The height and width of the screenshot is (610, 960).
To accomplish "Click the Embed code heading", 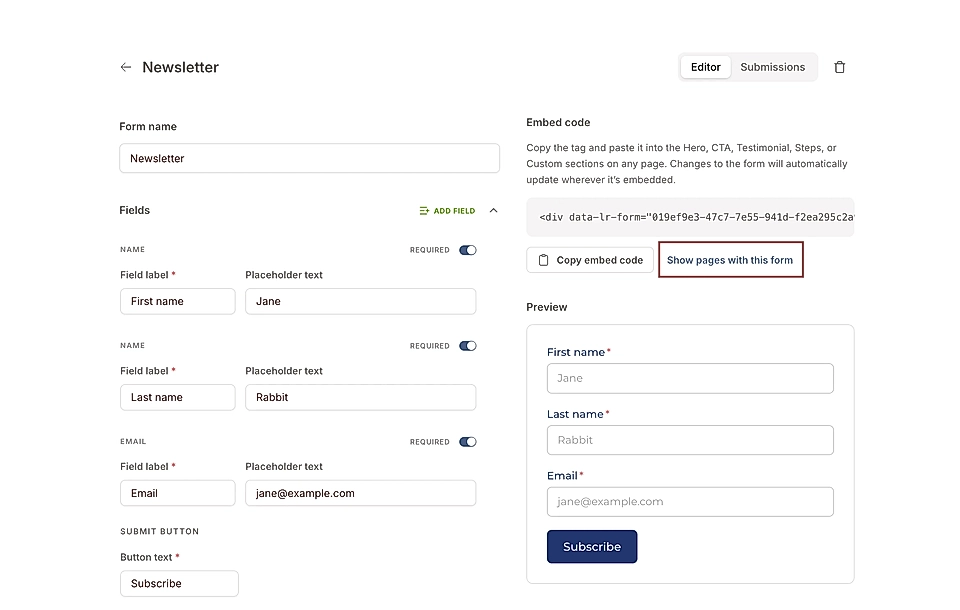I will pos(558,122).
